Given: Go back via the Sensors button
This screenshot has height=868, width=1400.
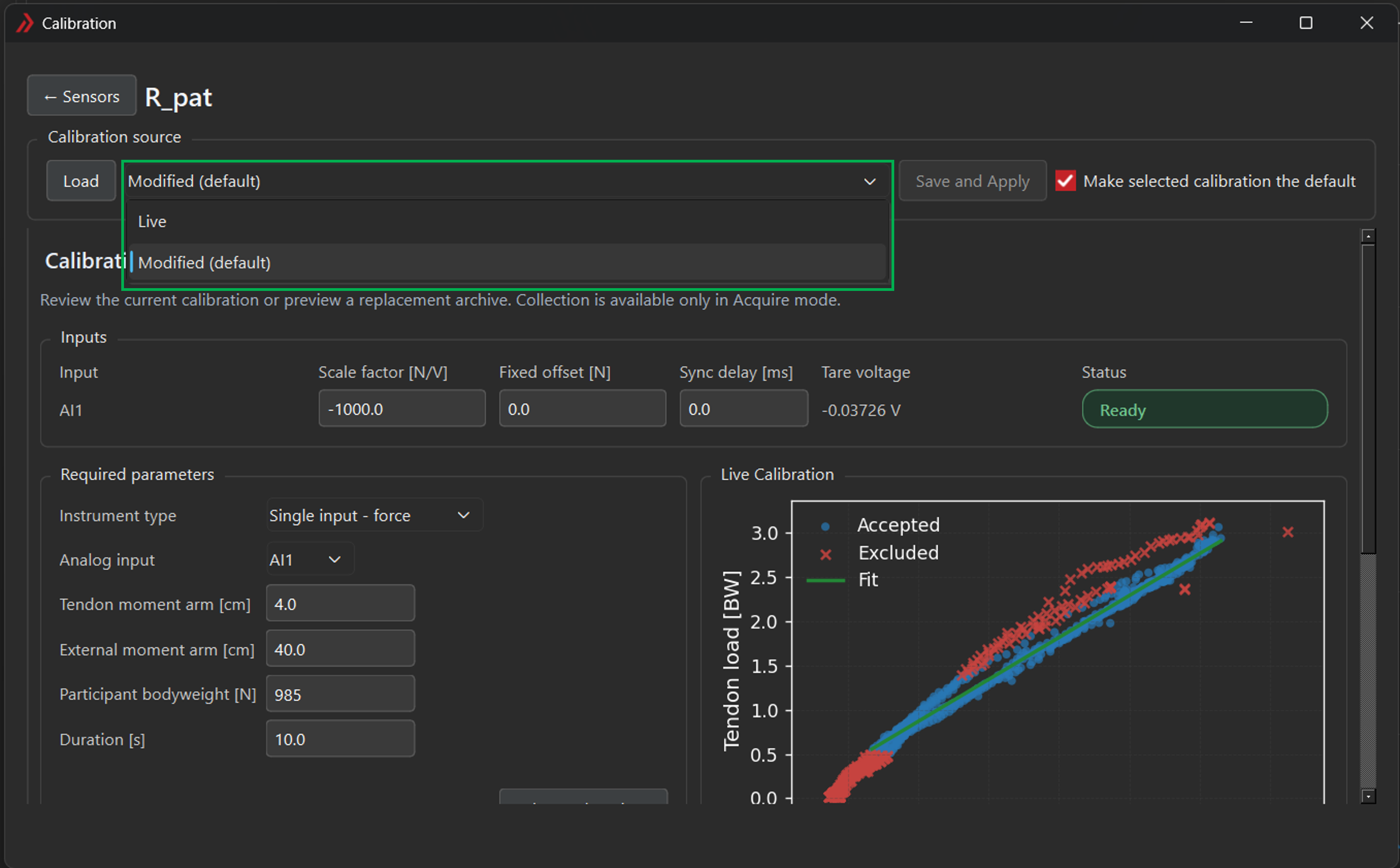Looking at the screenshot, I should coord(82,96).
